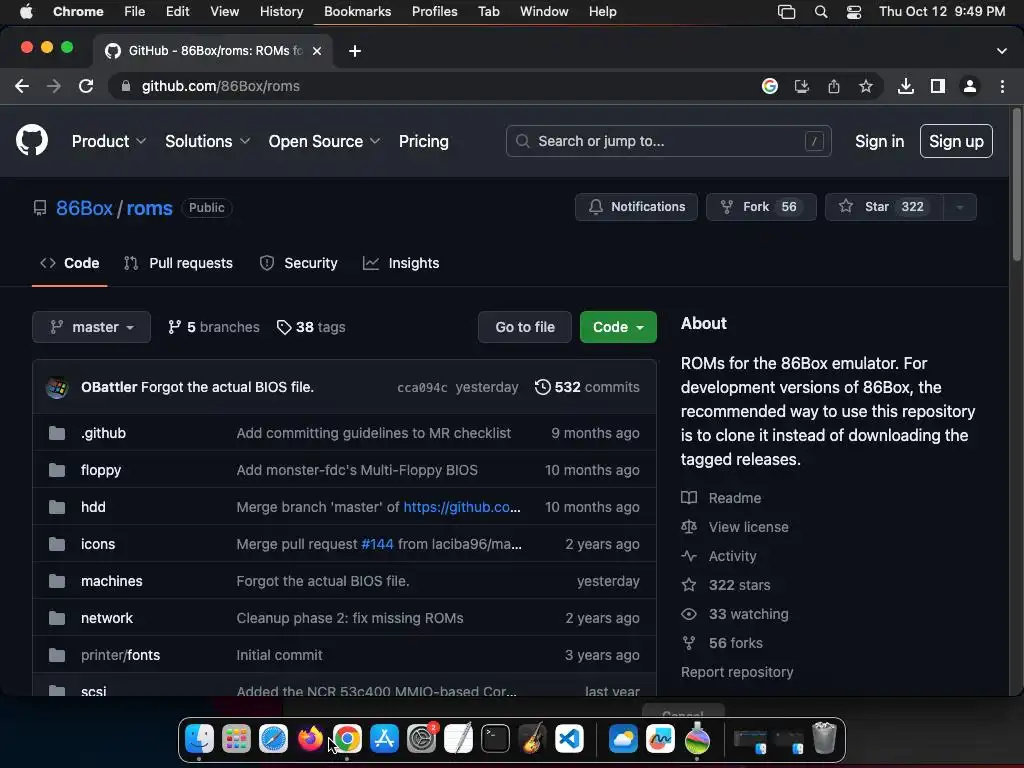Bookmark this page with the star icon

pyautogui.click(x=865, y=86)
